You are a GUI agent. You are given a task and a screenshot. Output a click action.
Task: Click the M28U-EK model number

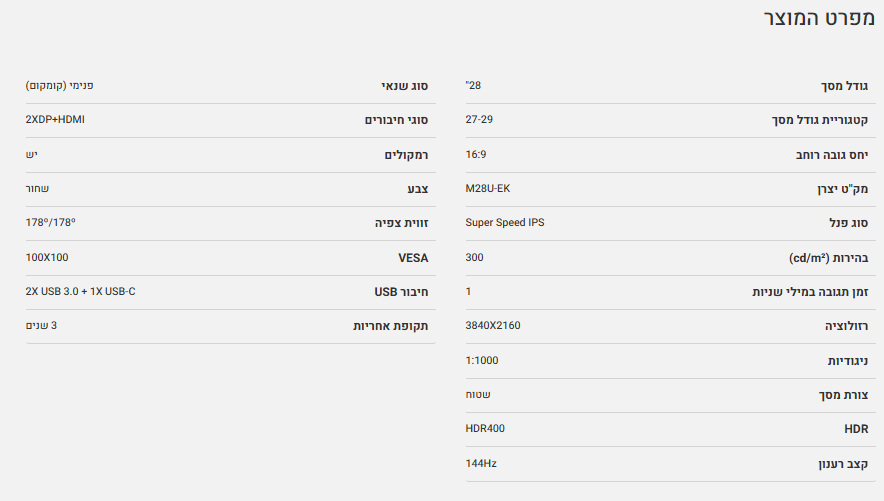click(x=488, y=188)
